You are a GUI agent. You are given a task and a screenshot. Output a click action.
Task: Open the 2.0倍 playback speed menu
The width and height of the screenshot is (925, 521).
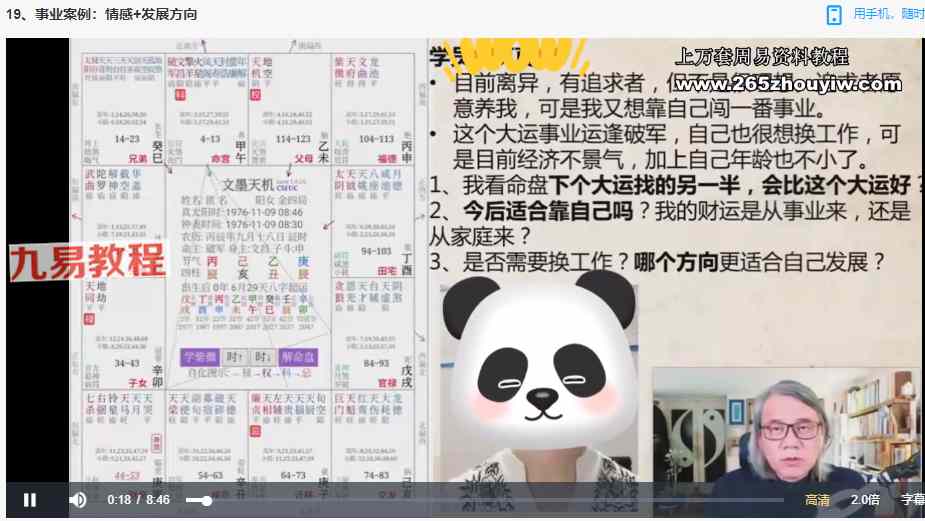864,500
